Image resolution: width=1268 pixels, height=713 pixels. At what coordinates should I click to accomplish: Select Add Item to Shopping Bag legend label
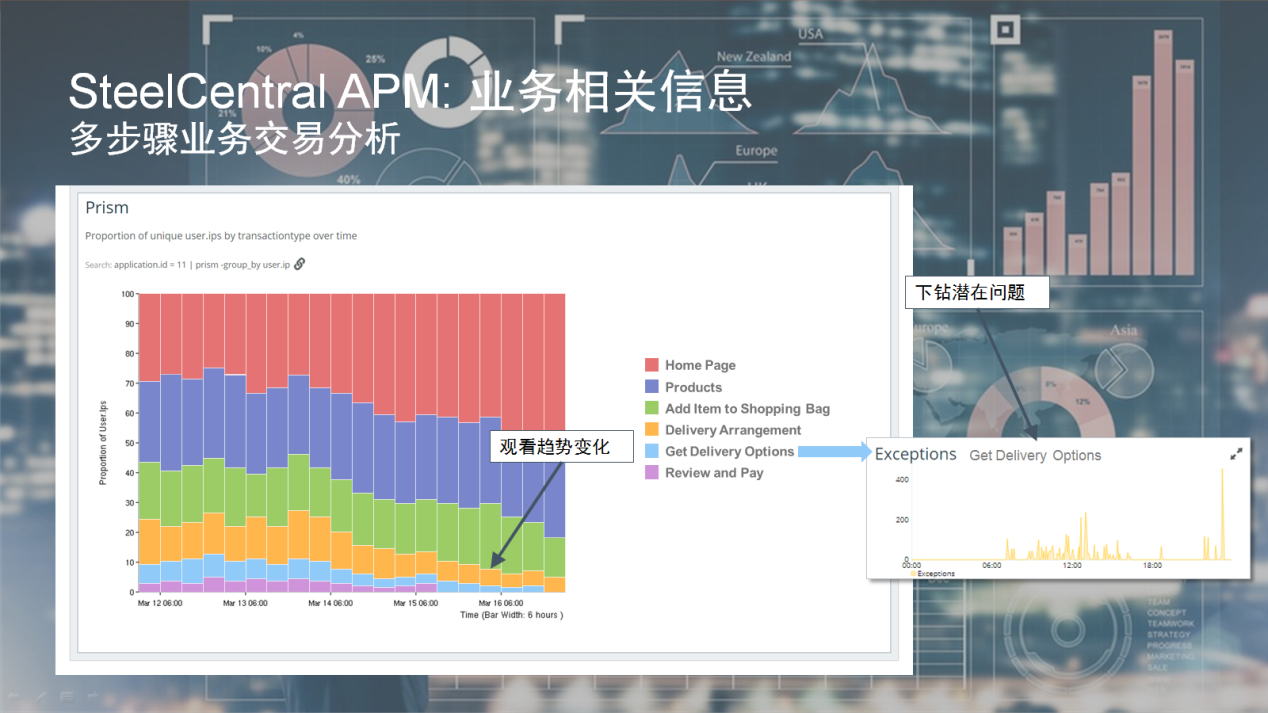coord(747,408)
